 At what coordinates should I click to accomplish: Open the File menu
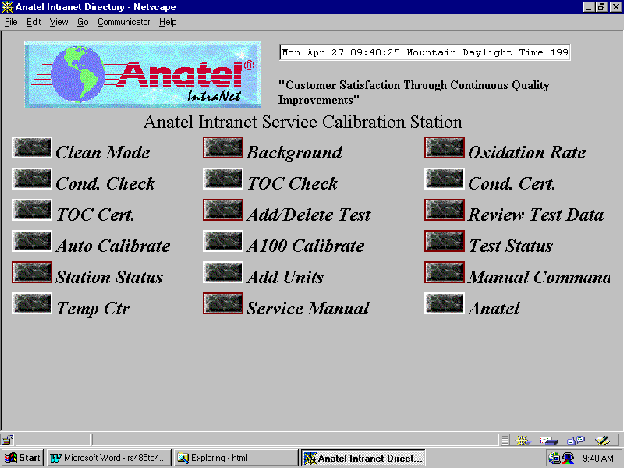pyautogui.click(x=11, y=22)
